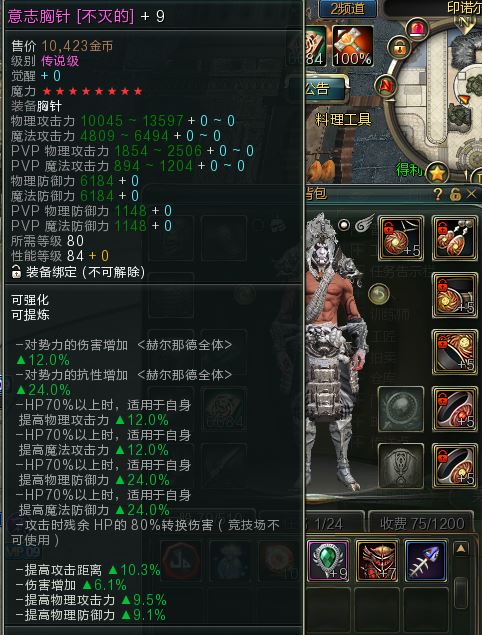Click the 2频道 channel button
The height and width of the screenshot is (635, 482).
click(348, 9)
